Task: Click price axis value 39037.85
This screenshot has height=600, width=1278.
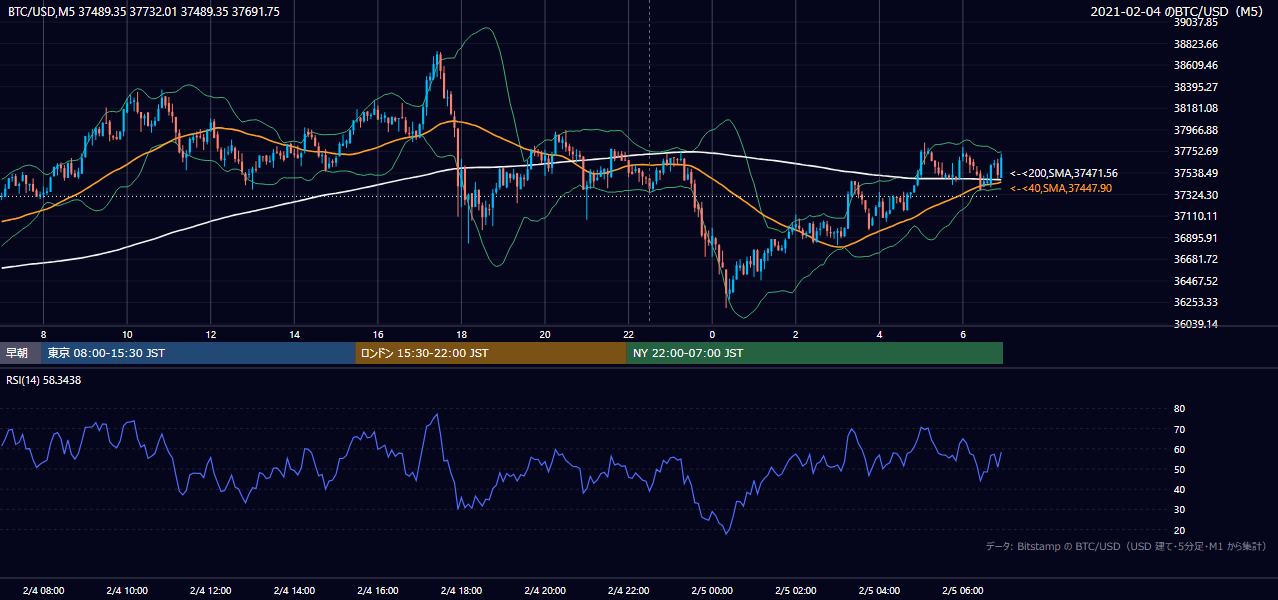Action: pyautogui.click(x=1195, y=22)
